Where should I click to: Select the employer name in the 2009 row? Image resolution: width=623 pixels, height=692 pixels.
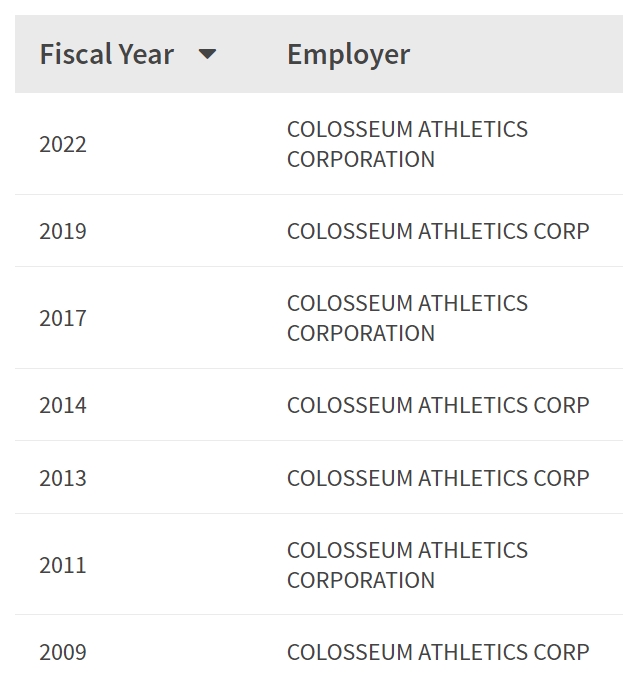point(438,652)
